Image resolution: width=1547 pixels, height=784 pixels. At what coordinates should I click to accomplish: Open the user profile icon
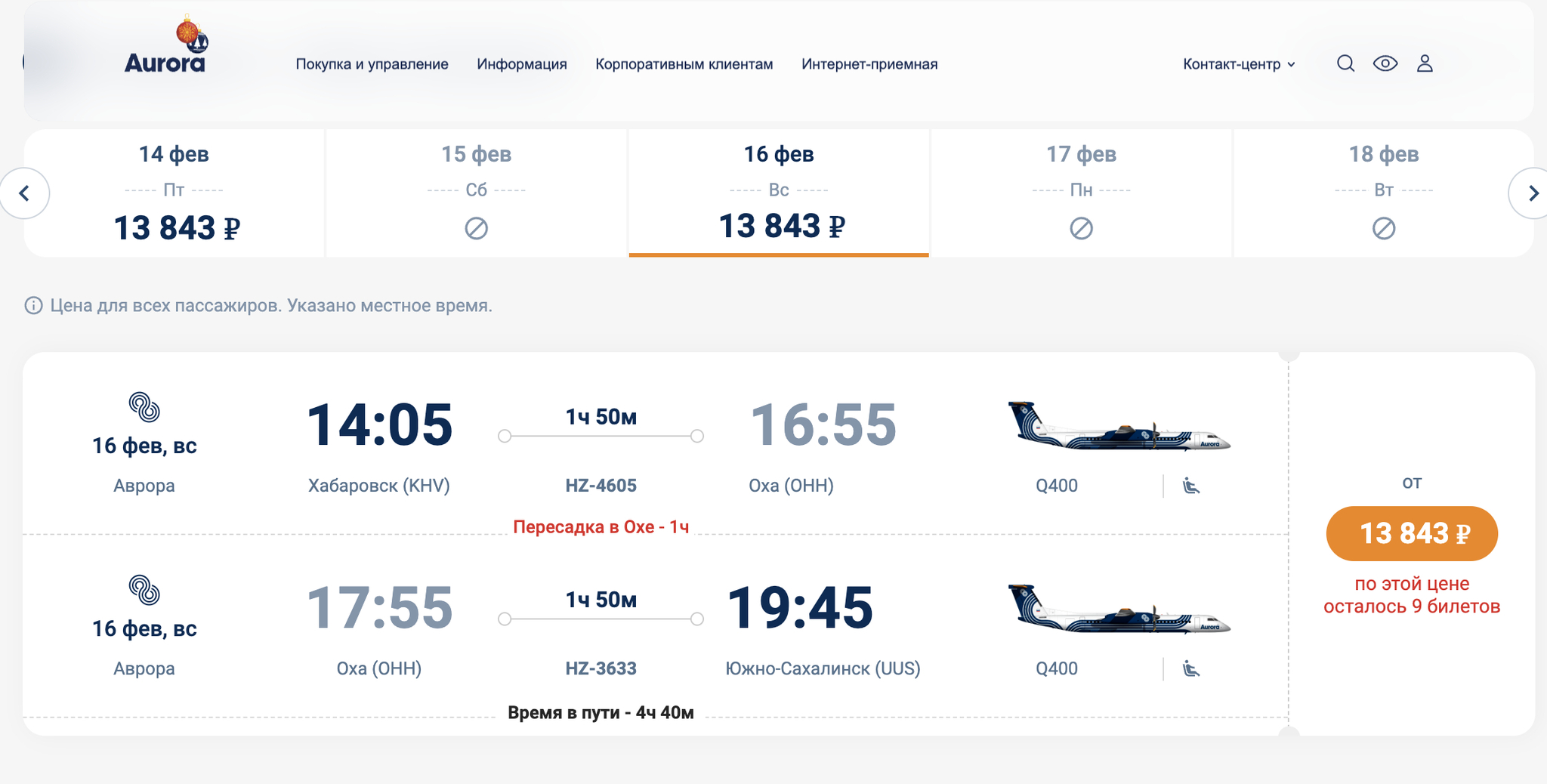click(x=1425, y=63)
